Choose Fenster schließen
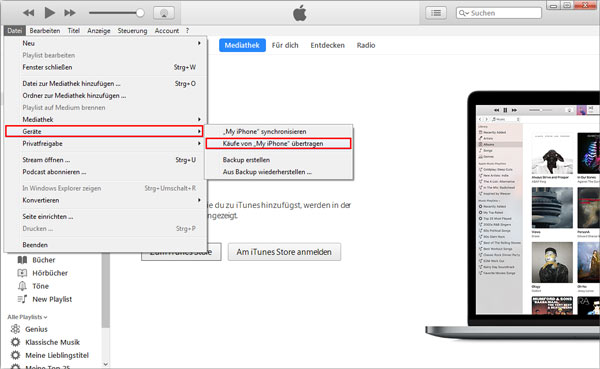Image resolution: width=600 pixels, height=369 pixels. pos(106,67)
